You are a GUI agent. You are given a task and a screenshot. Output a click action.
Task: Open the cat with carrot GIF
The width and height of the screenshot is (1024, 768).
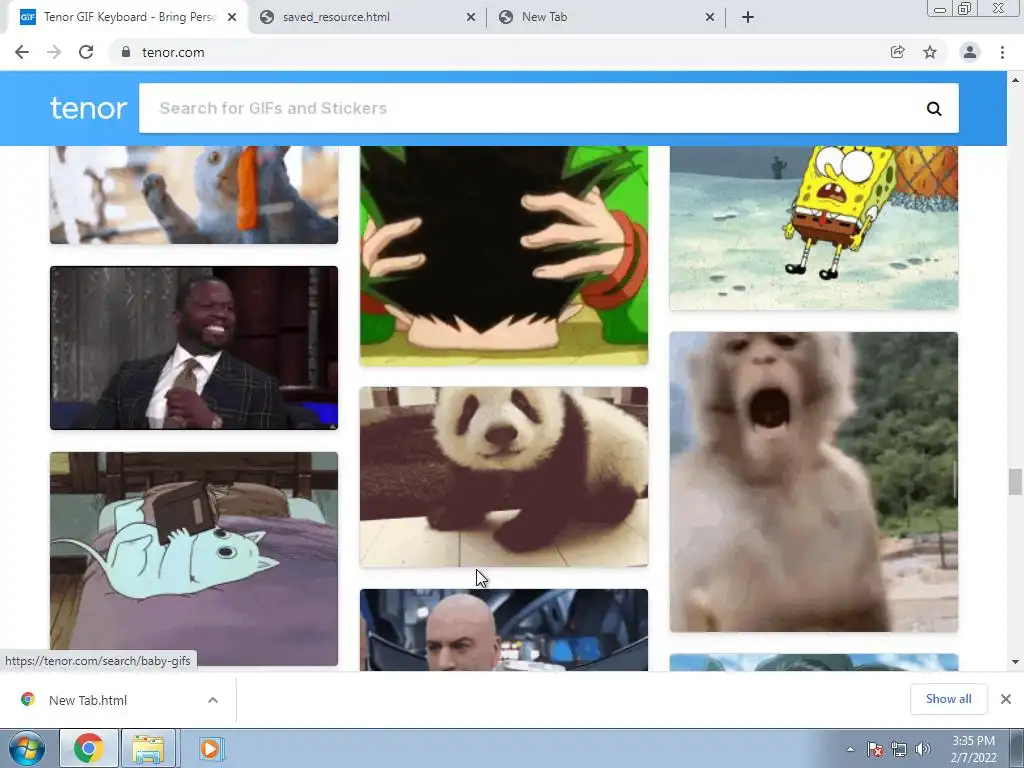194,195
